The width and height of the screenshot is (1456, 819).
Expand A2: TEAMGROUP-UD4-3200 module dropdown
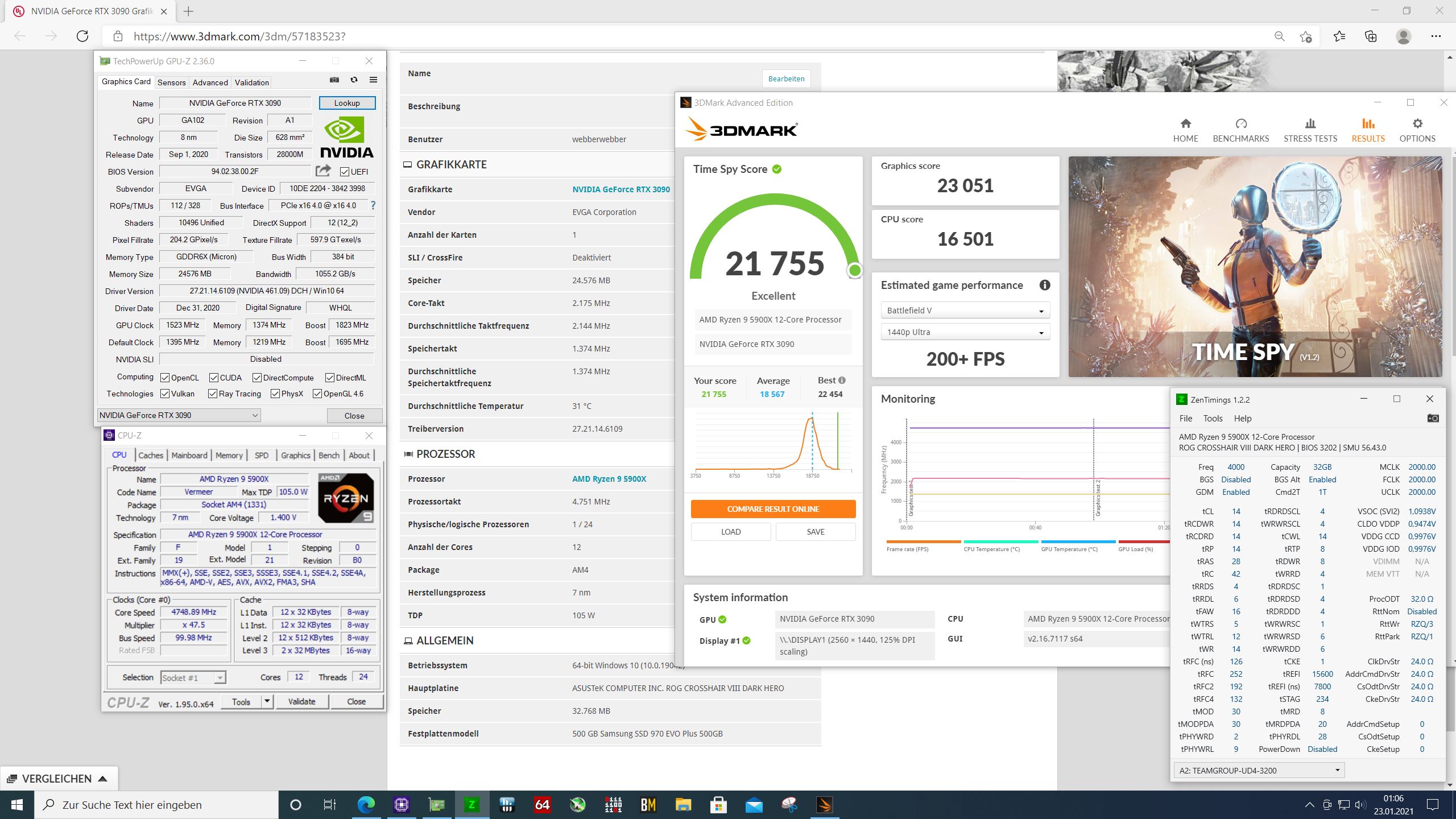[1259, 770]
